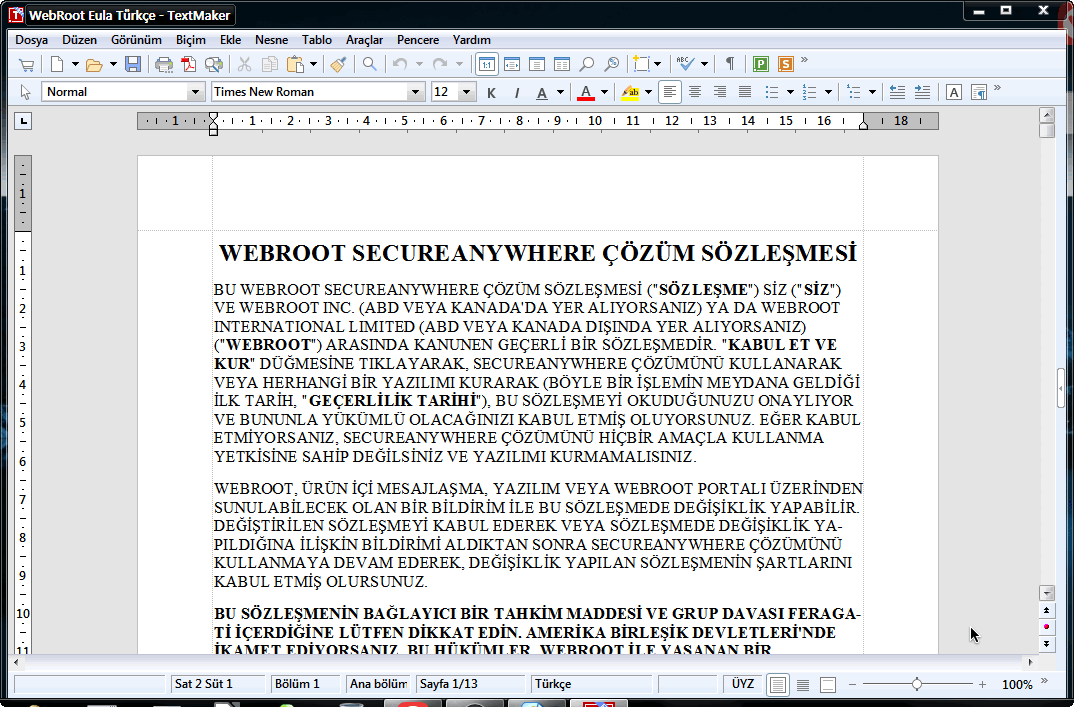Click the Undo arrow icon
1074x707 pixels.
[400, 64]
